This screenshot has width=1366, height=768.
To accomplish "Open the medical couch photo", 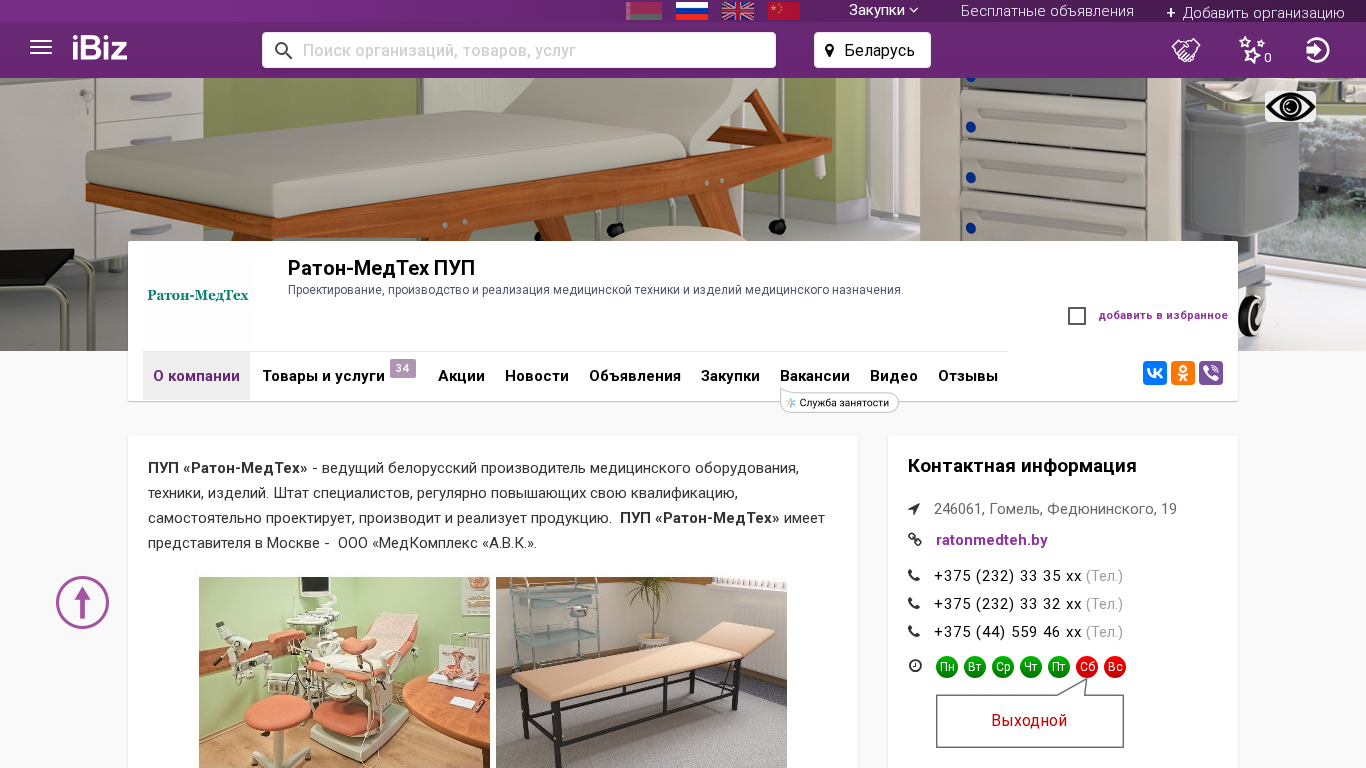I will (x=641, y=672).
